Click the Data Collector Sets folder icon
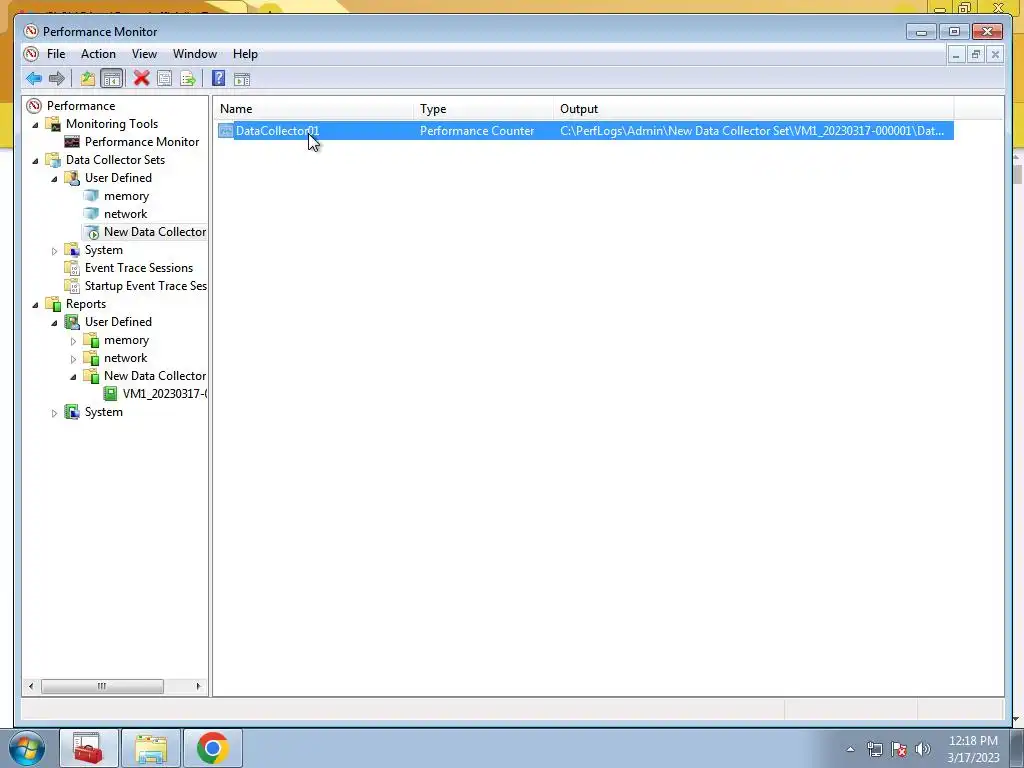This screenshot has width=1024, height=768. click(54, 160)
